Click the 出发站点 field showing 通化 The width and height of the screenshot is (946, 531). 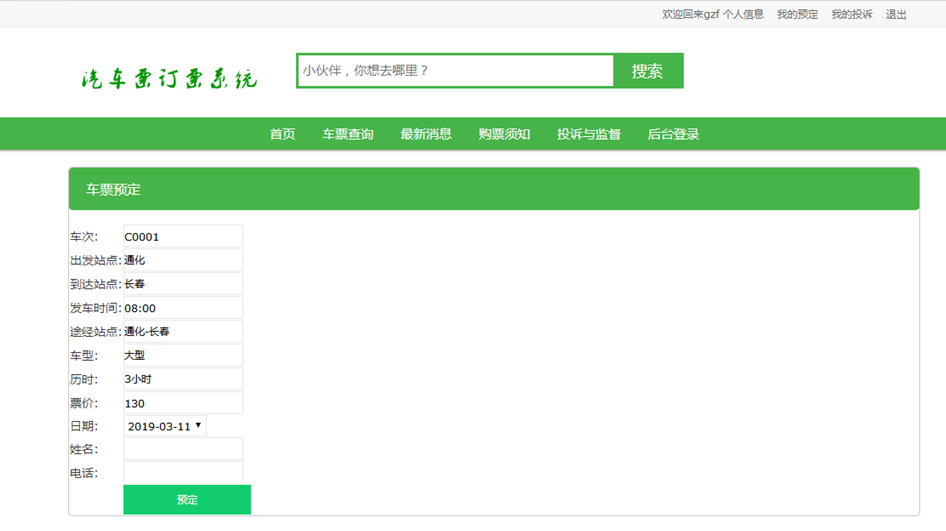pos(183,260)
